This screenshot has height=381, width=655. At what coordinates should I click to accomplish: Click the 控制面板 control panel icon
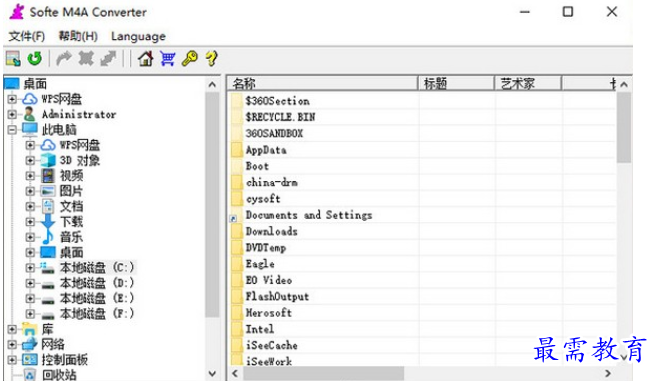30,359
